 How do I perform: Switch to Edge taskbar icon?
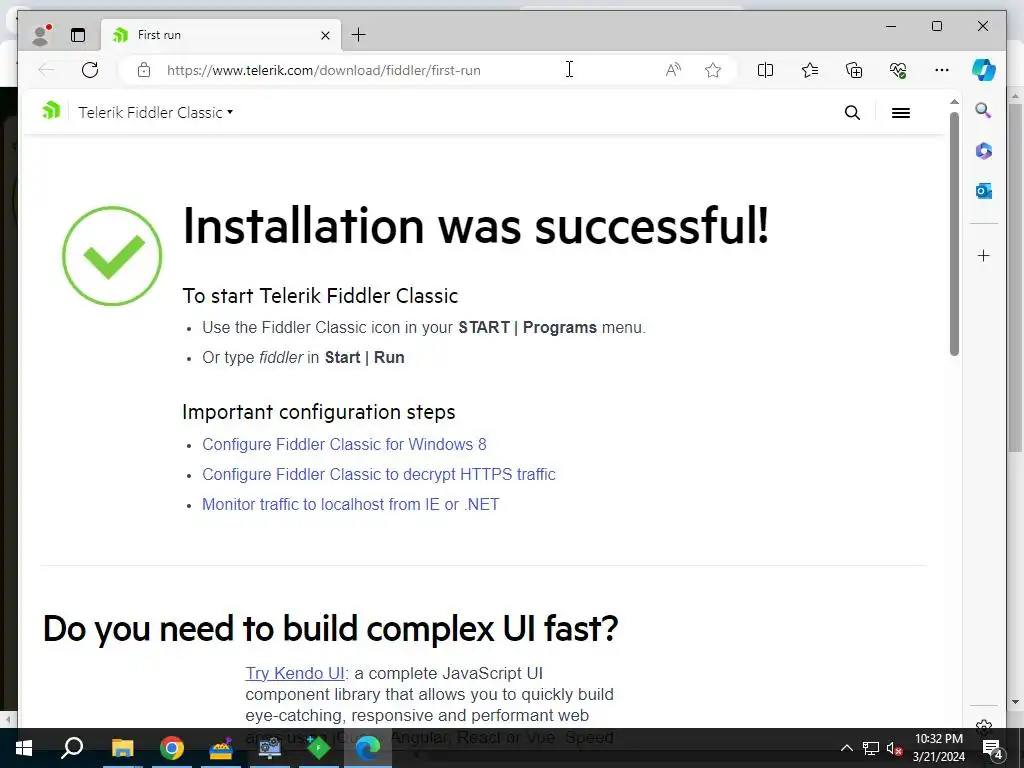pyautogui.click(x=368, y=748)
